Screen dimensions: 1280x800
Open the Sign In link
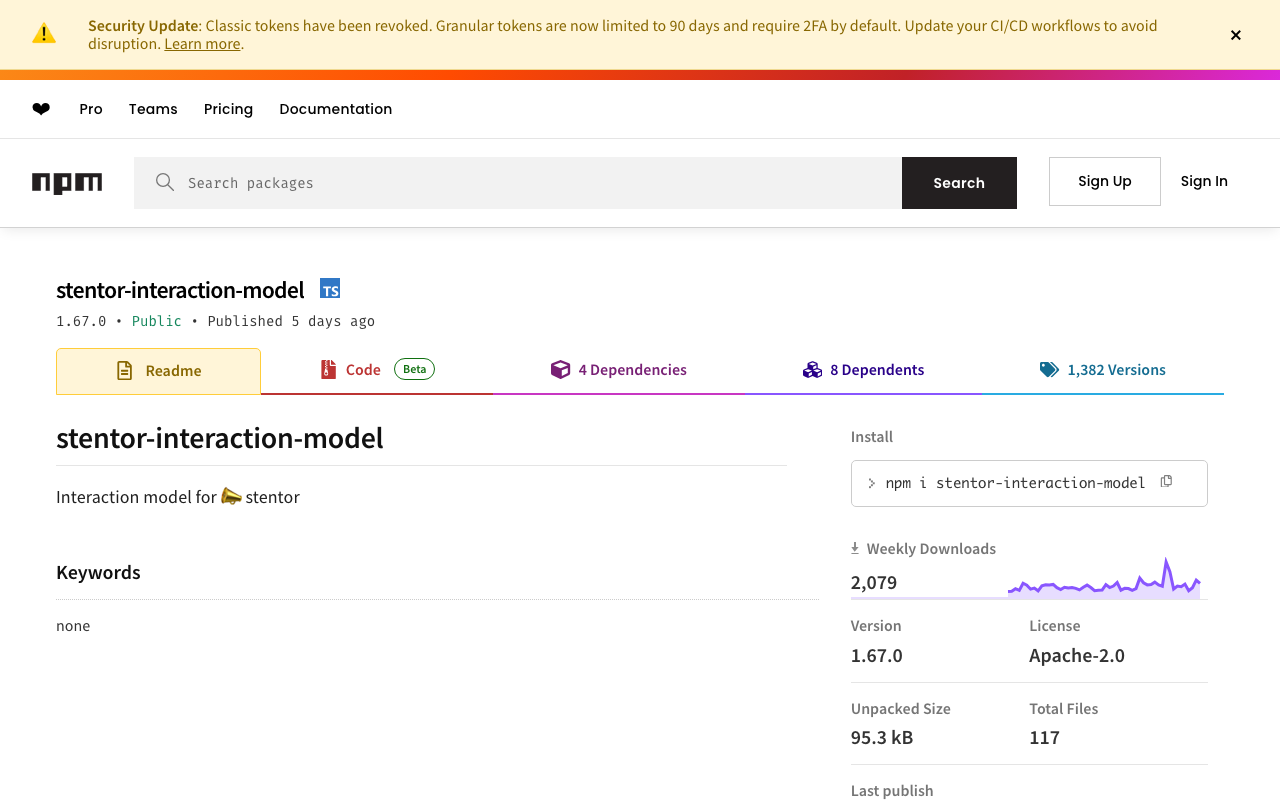tap(1204, 181)
